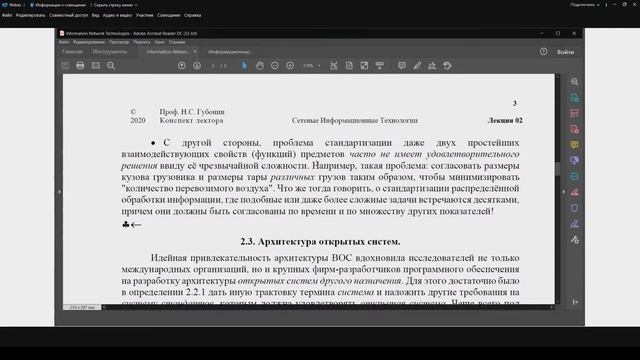Open the Fill & Sign tool in right pane
The height and width of the screenshot is (360, 640).
pyautogui.click(x=574, y=224)
